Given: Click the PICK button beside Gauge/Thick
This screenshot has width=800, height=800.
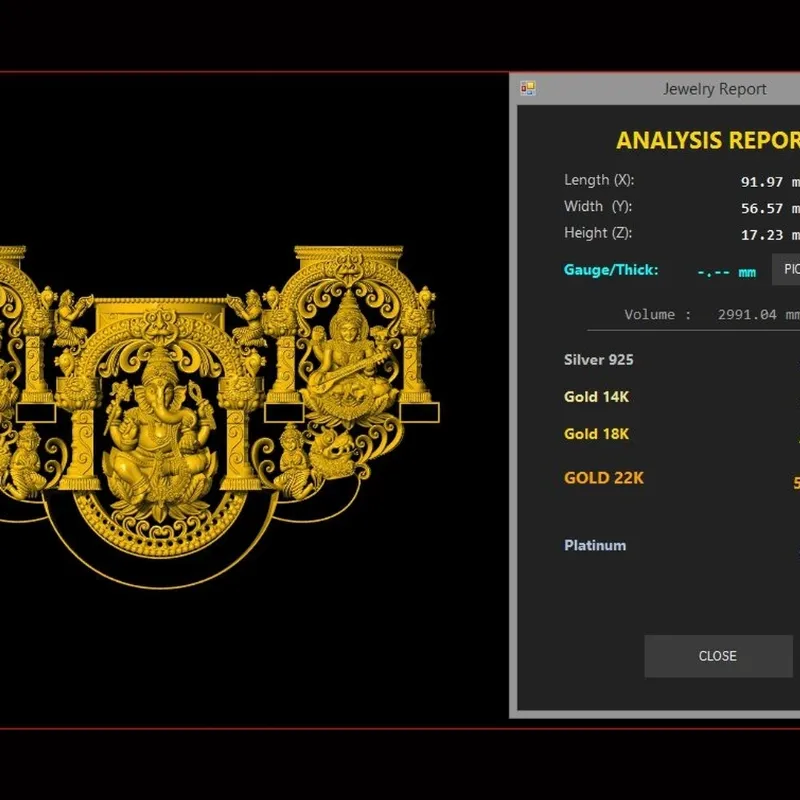Looking at the screenshot, I should click(x=786, y=269).
